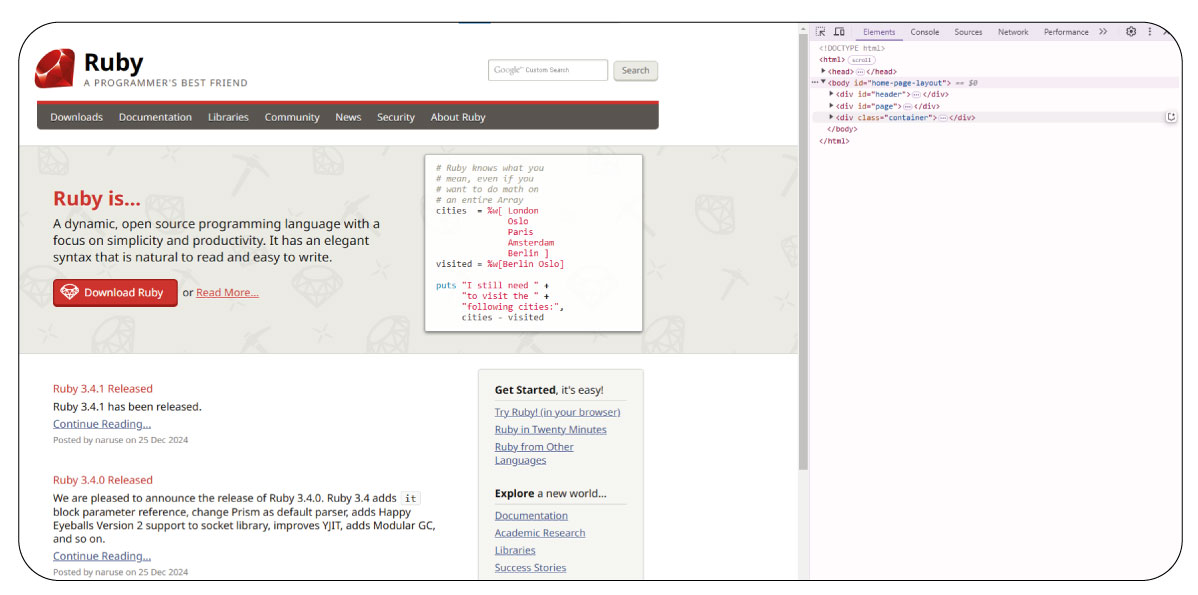Click the ellipsis badge in div container row
This screenshot has height=595, width=1198.
pyautogui.click(x=943, y=118)
